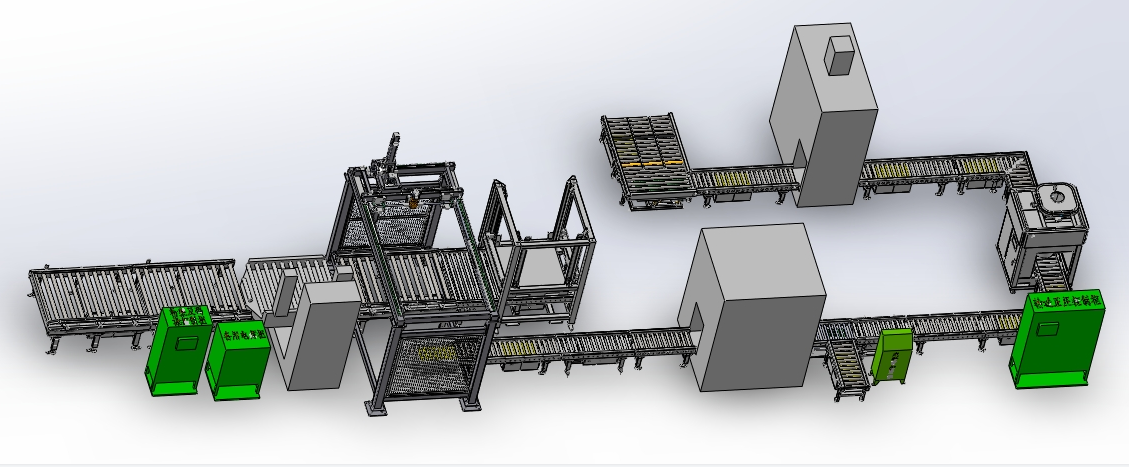Click the small green cabinet beside branch conveyor
Viewport: 1129px width, 467px height.
(x=893, y=356)
